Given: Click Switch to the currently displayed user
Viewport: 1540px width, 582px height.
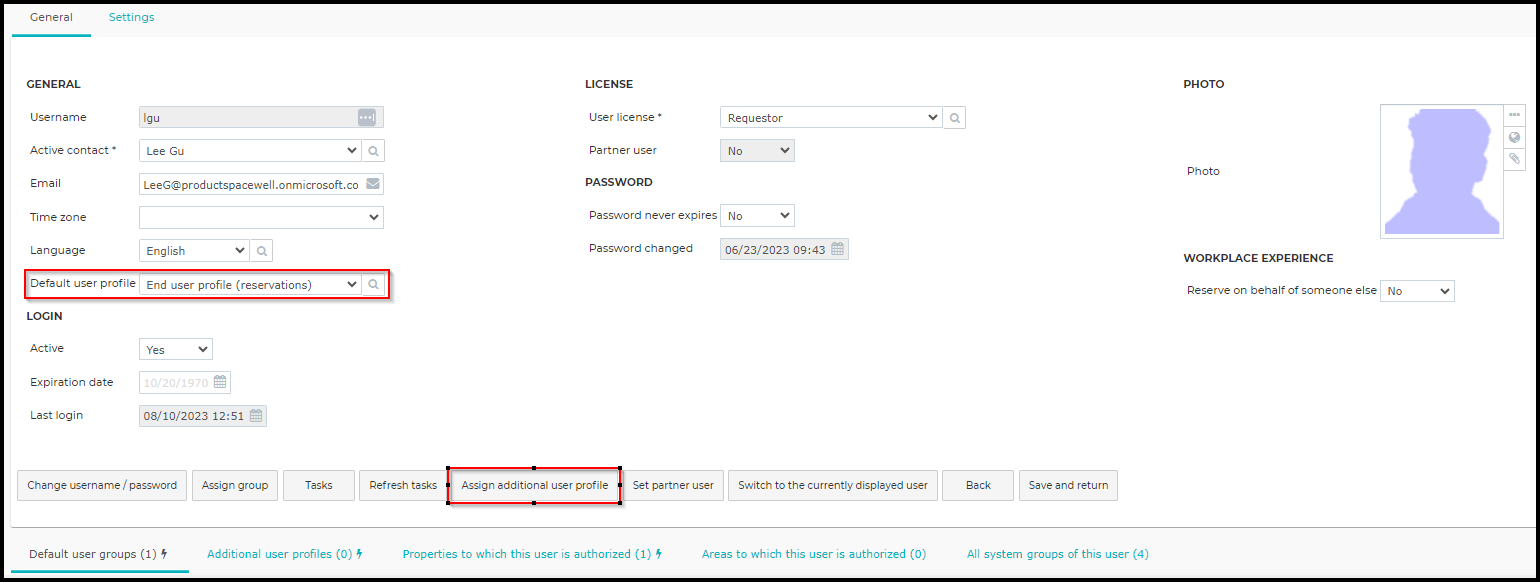Looking at the screenshot, I should coord(833,485).
